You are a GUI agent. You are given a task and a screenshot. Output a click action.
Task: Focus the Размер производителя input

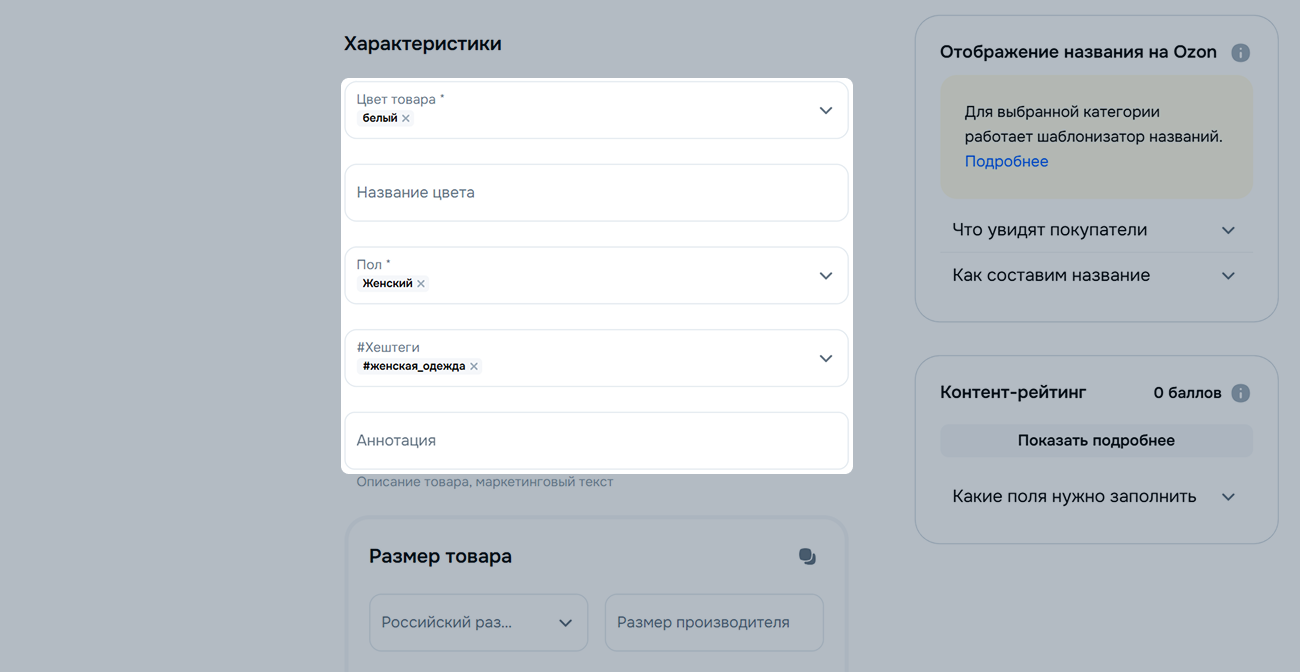pos(714,622)
